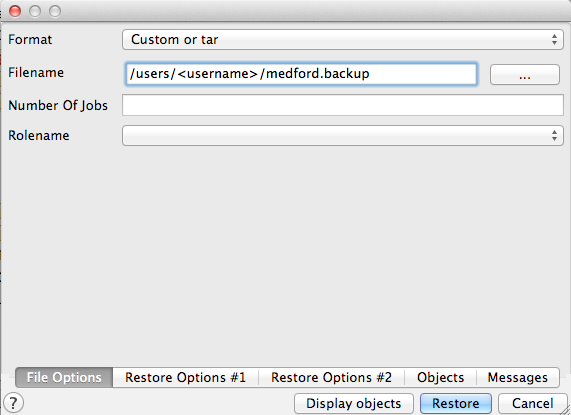
Task: Browse for file with the ellipsis button
Action: 525,75
